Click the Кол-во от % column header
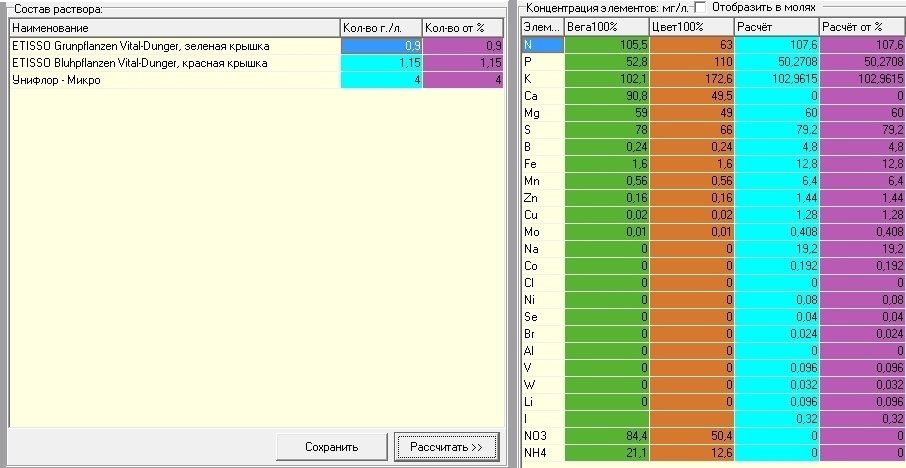This screenshot has height=468, width=906. click(x=463, y=28)
